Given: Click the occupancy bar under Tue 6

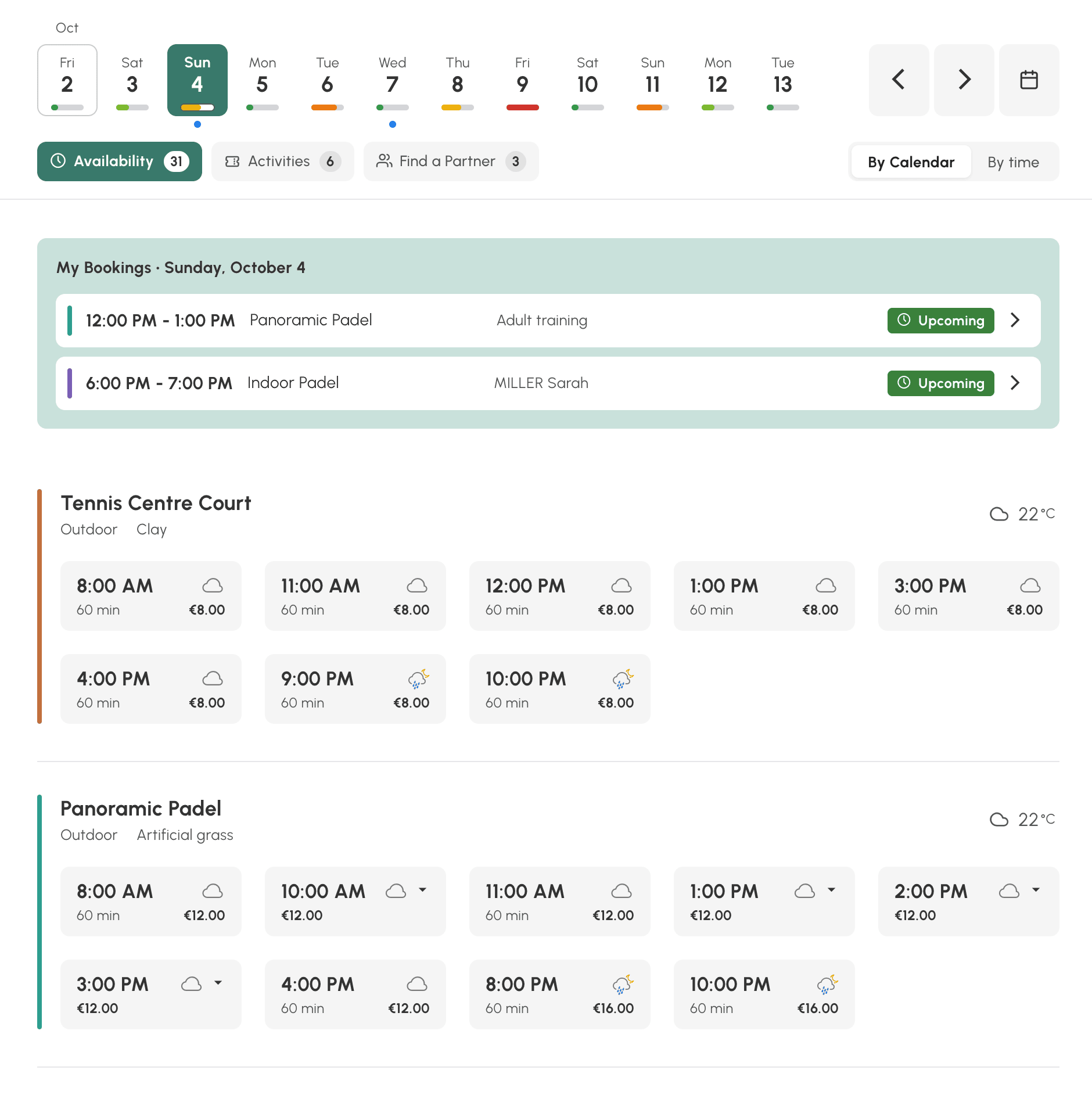Looking at the screenshot, I should click(x=327, y=107).
